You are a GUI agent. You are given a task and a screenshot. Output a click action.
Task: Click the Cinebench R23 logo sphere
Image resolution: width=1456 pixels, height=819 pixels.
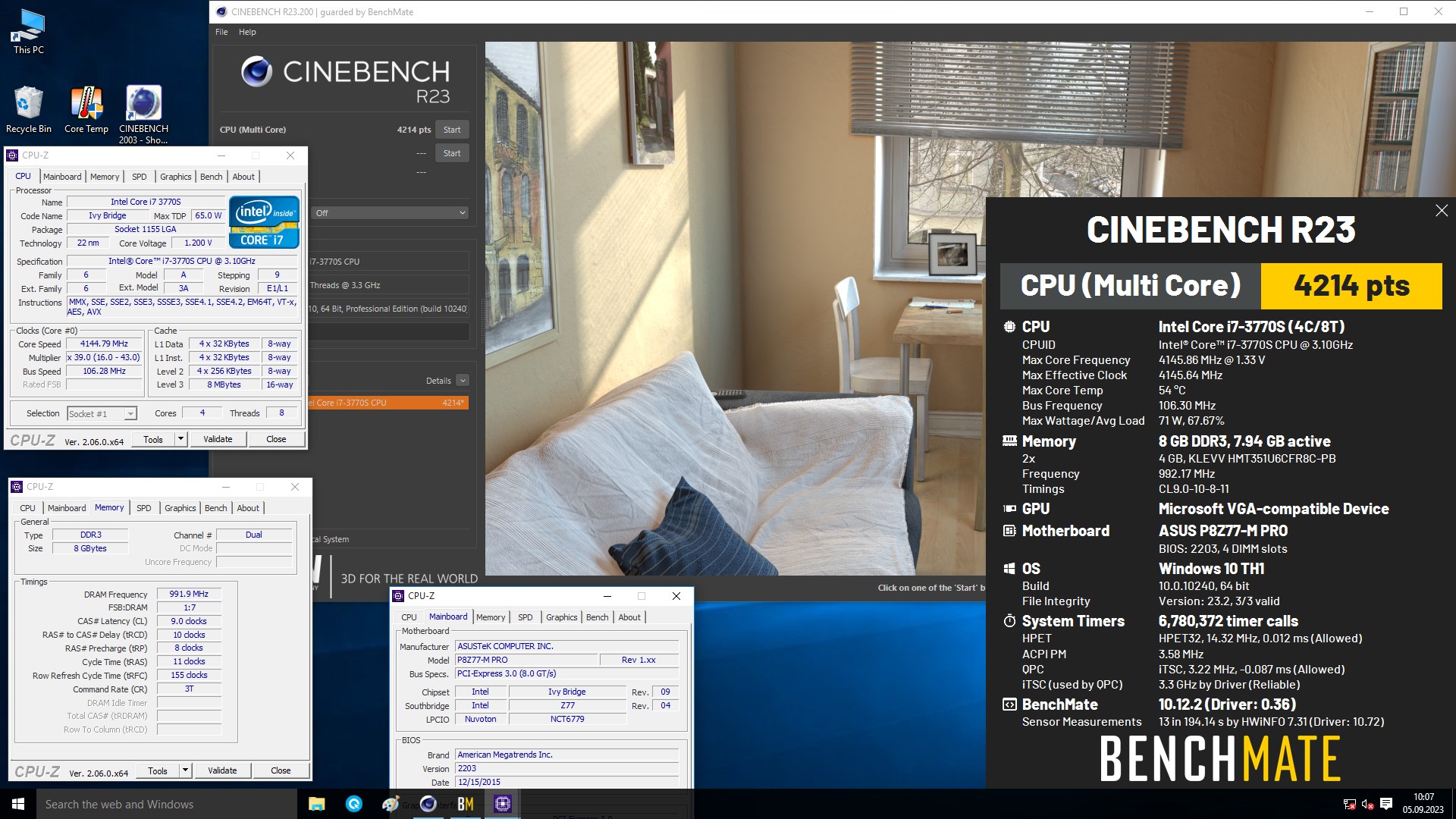pyautogui.click(x=256, y=71)
